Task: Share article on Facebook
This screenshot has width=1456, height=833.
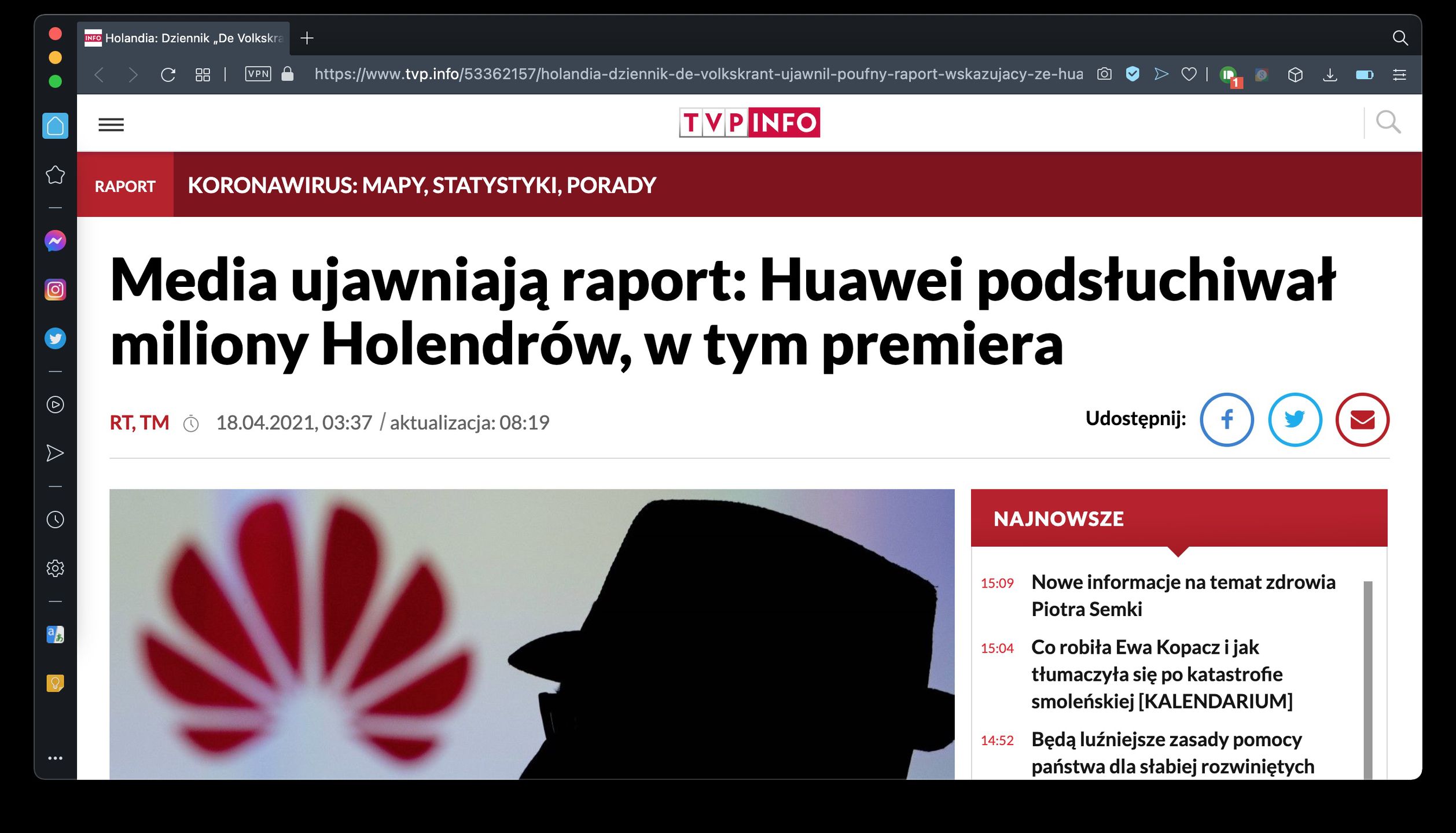Action: click(1227, 420)
